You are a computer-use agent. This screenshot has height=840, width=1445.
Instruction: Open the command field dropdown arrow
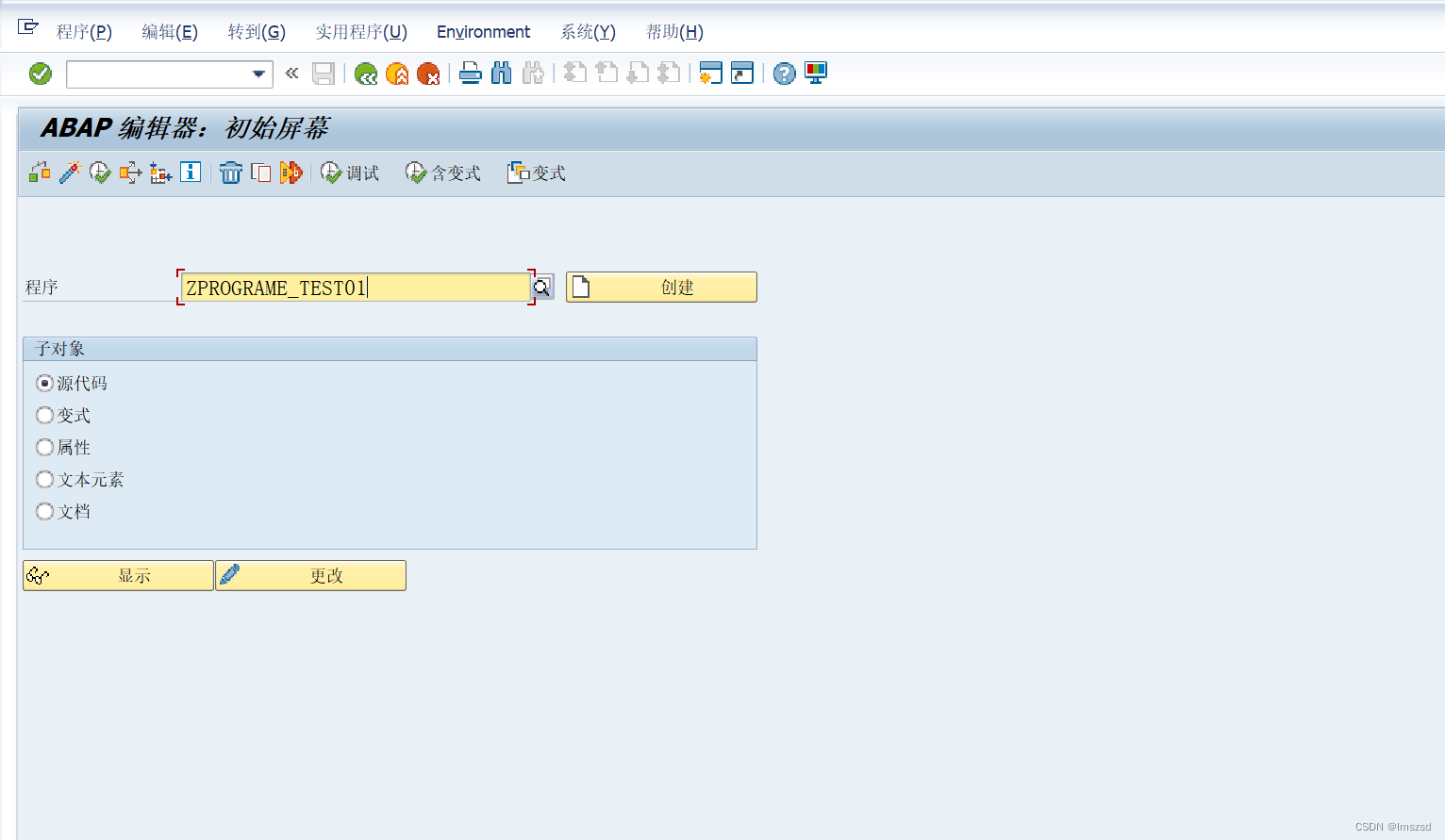point(258,74)
